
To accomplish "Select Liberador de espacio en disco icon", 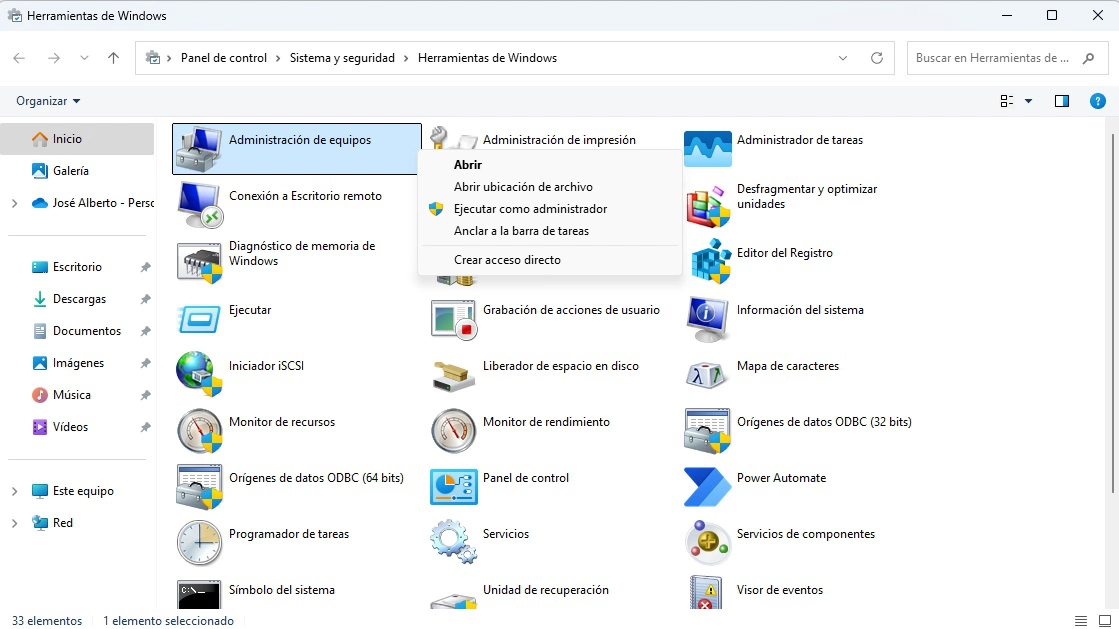I will click(x=453, y=376).
